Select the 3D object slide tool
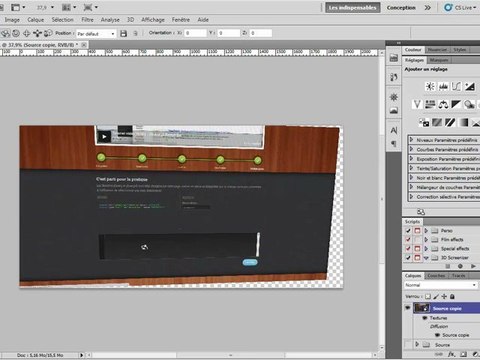 [x=37, y=33]
